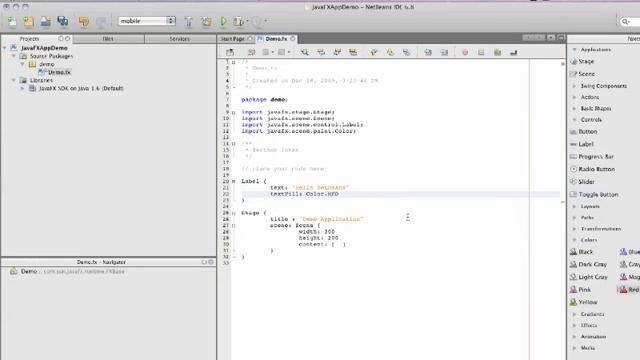This screenshot has width=640, height=360.
Task: Switch to the Services tab
Action: [180, 39]
